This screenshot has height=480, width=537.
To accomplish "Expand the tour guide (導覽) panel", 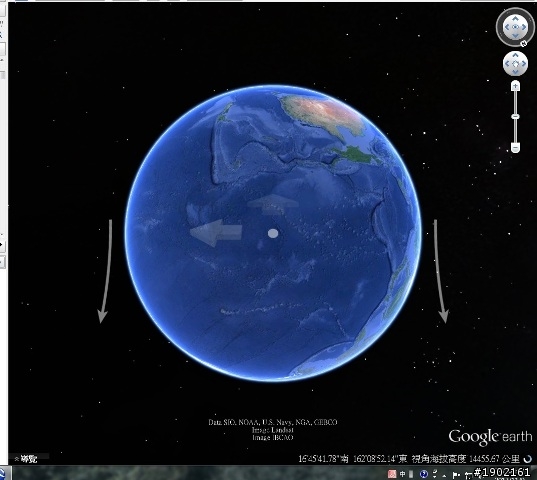I will pyautogui.click(x=26, y=459).
